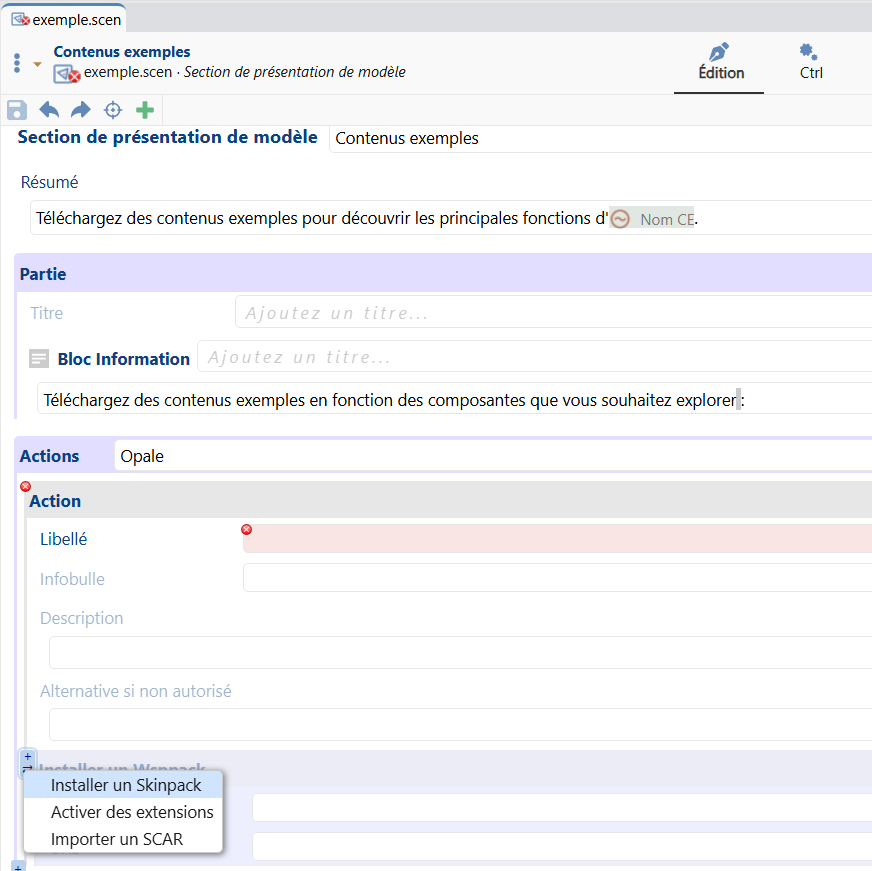Click the plus button at bottom left

[x=18, y=867]
